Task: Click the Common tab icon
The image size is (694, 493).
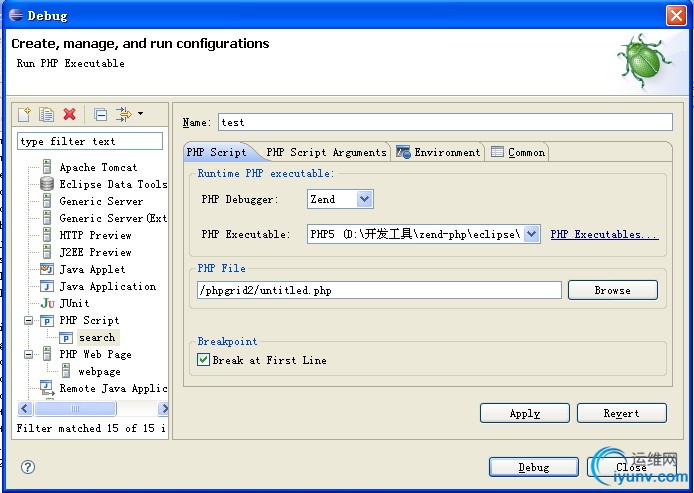Action: [x=497, y=152]
